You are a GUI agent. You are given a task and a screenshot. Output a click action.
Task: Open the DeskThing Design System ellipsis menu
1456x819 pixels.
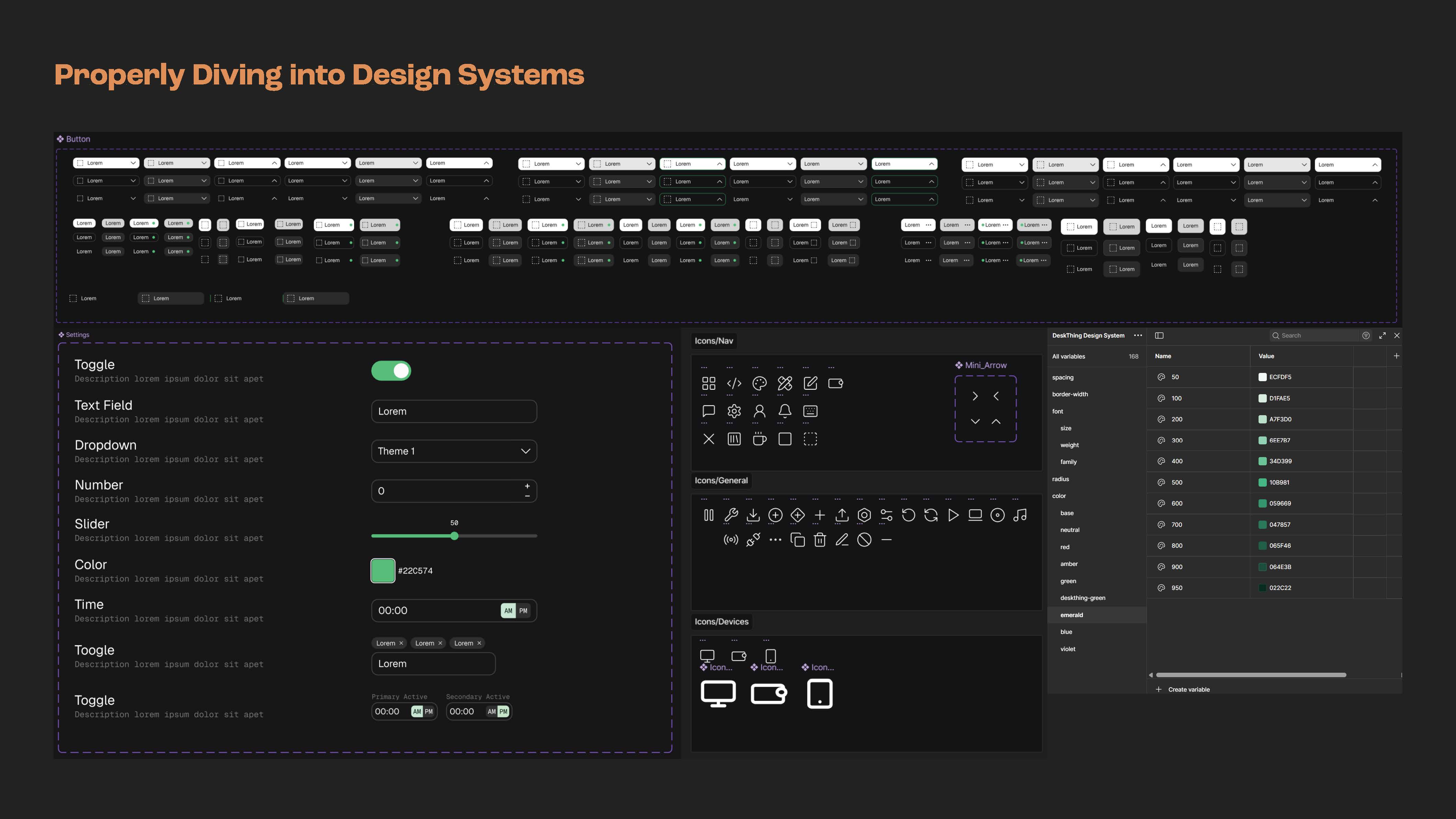click(1138, 335)
